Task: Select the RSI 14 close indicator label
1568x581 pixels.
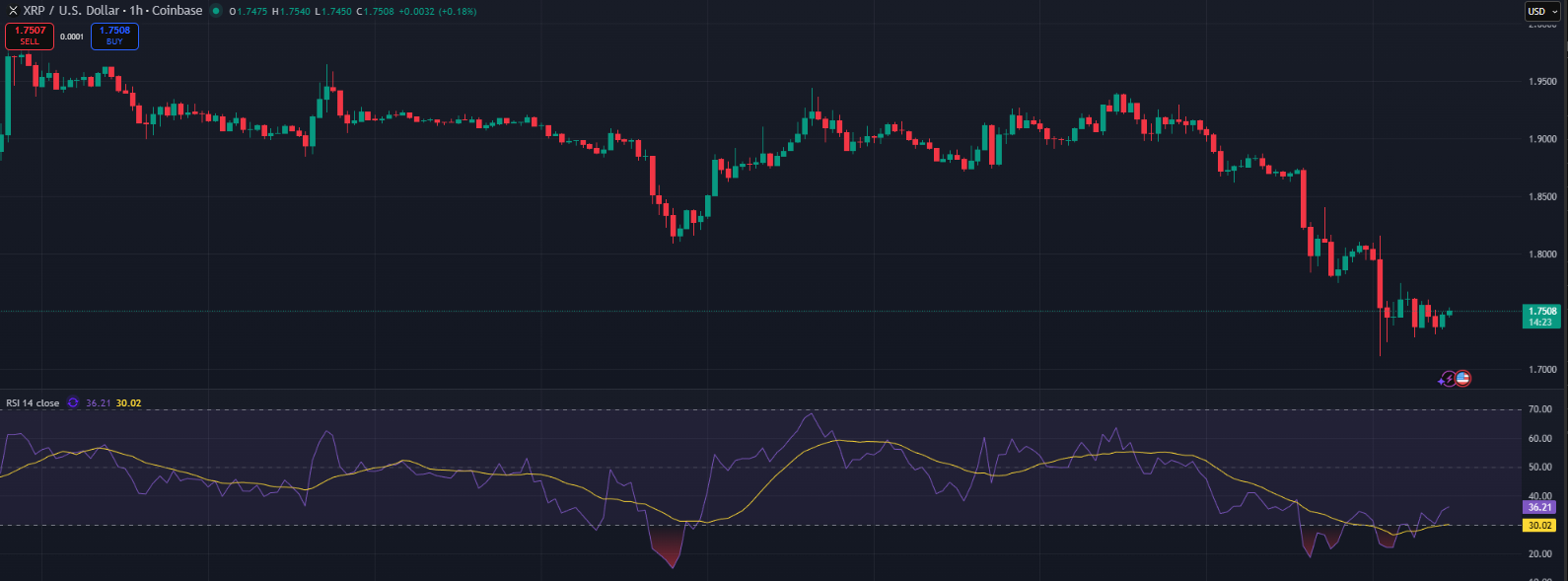Action: [x=33, y=402]
